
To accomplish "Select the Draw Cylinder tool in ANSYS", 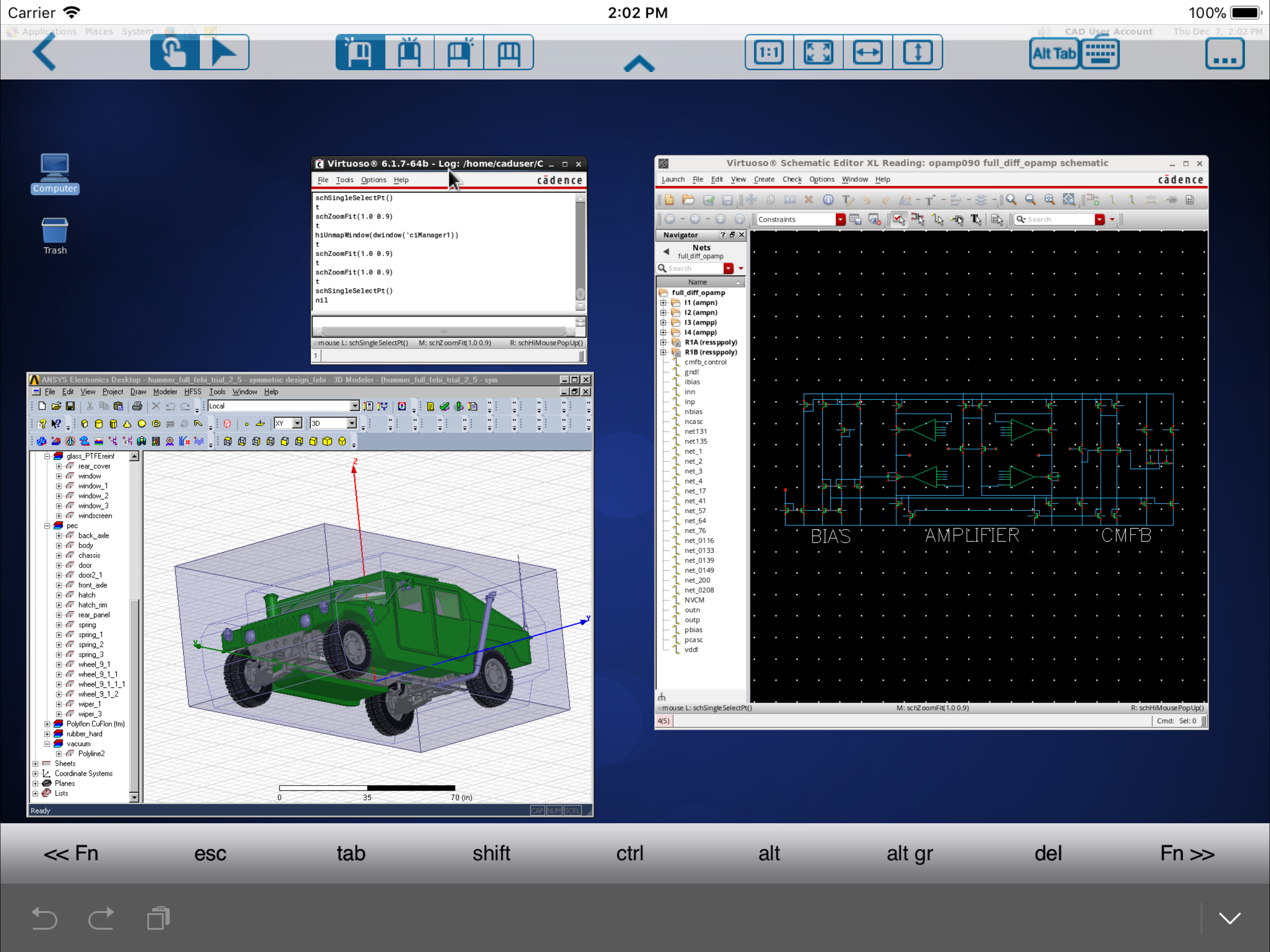I will tap(99, 424).
